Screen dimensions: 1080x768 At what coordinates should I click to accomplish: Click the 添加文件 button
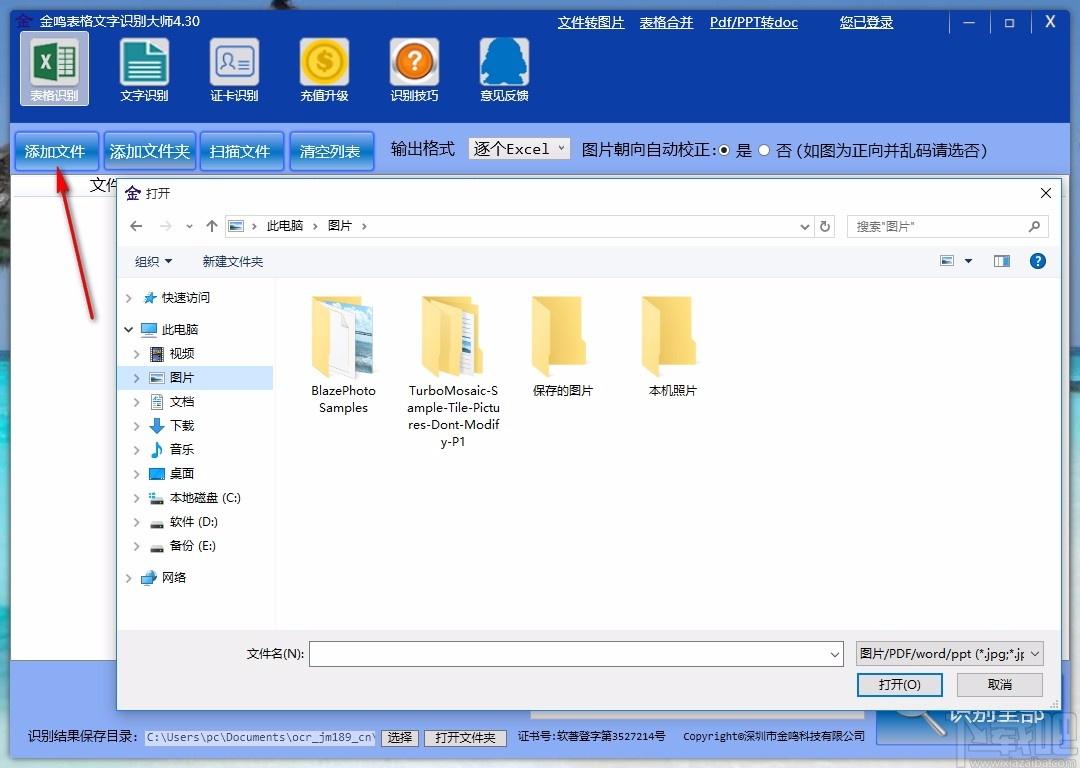(56, 151)
